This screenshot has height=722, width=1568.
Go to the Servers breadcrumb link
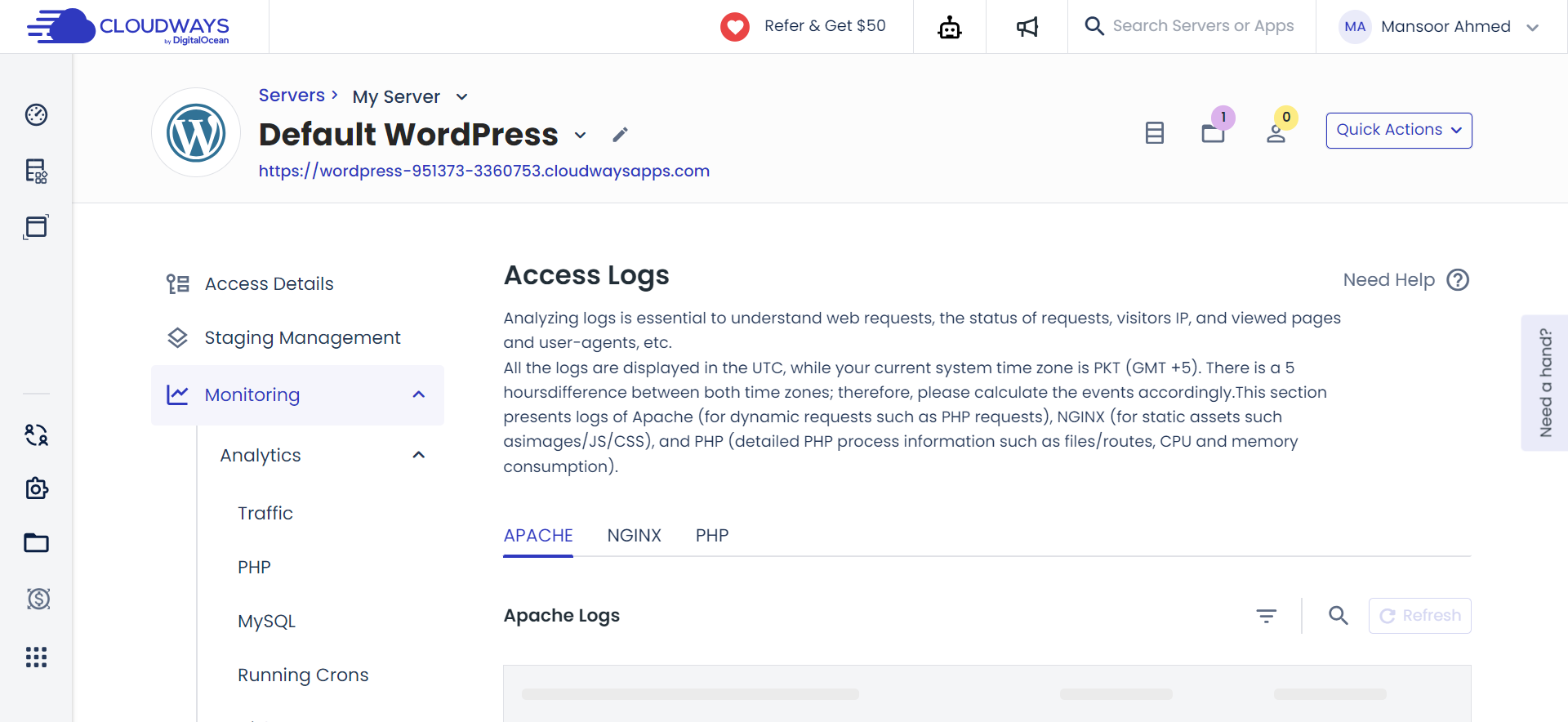(292, 96)
